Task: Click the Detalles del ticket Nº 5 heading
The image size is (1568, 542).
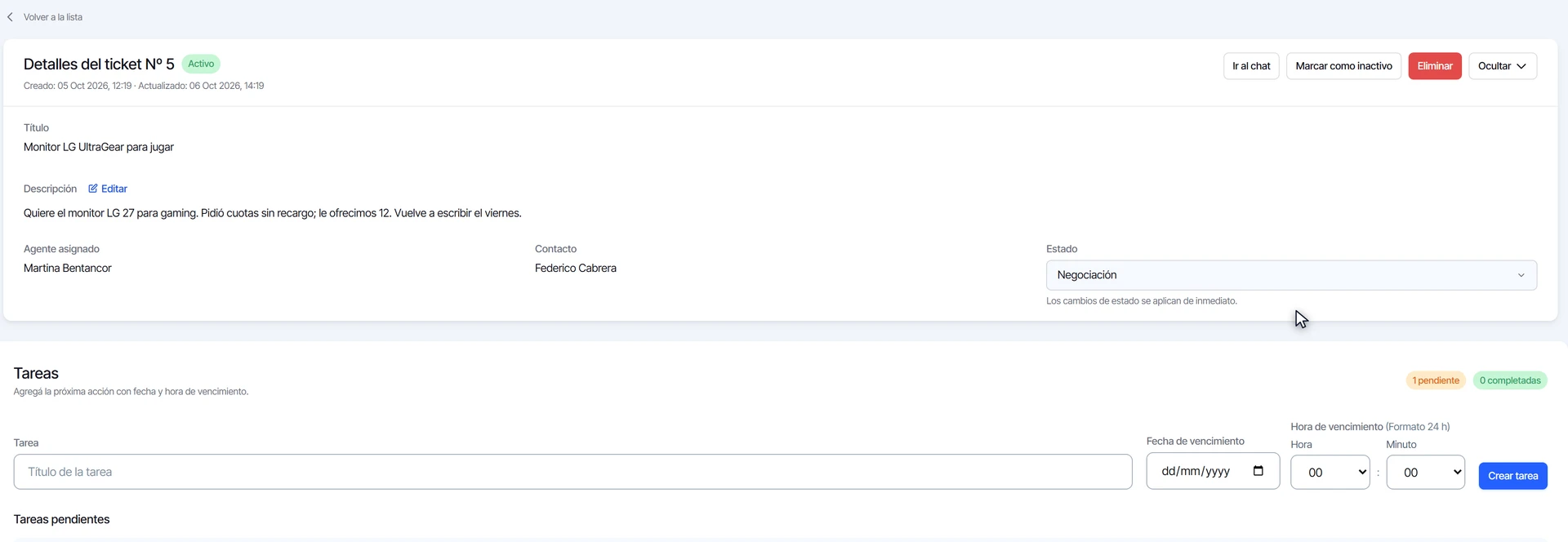Action: tap(99, 64)
